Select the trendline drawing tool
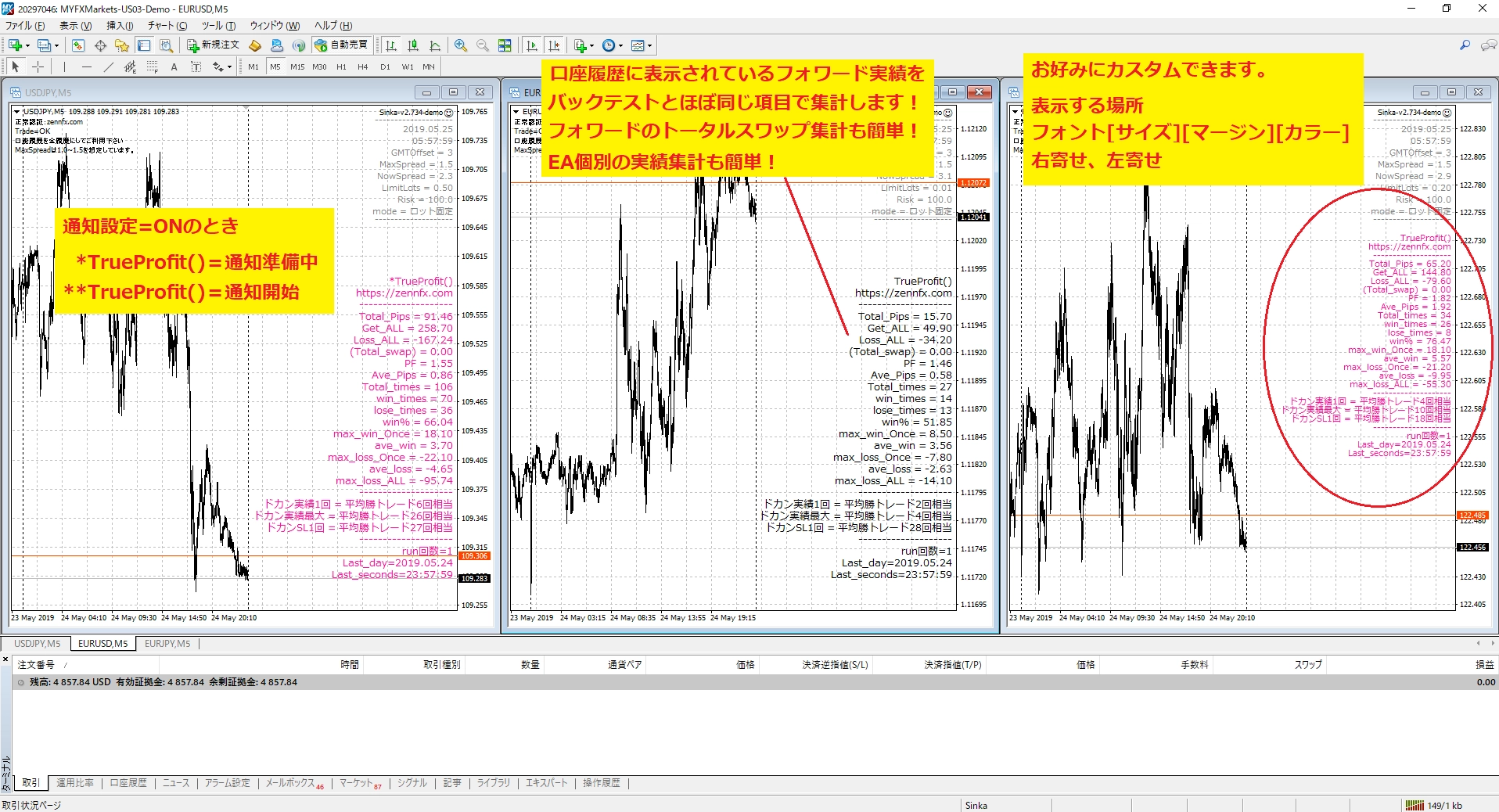Viewport: 1499px width, 812px height. coord(109,66)
